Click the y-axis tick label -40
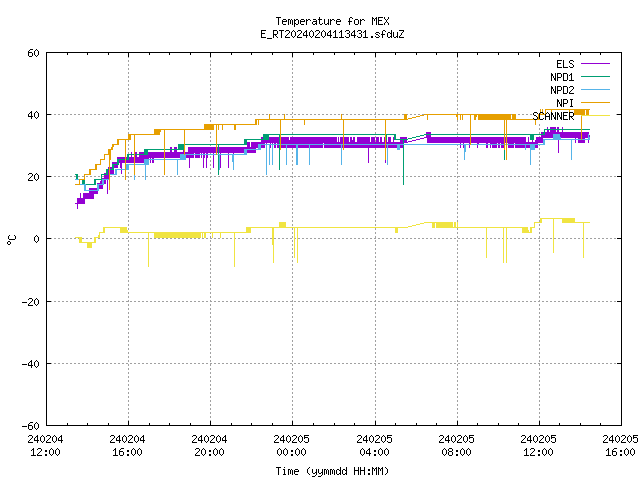This screenshot has width=640, height=480. pyautogui.click(x=31, y=364)
